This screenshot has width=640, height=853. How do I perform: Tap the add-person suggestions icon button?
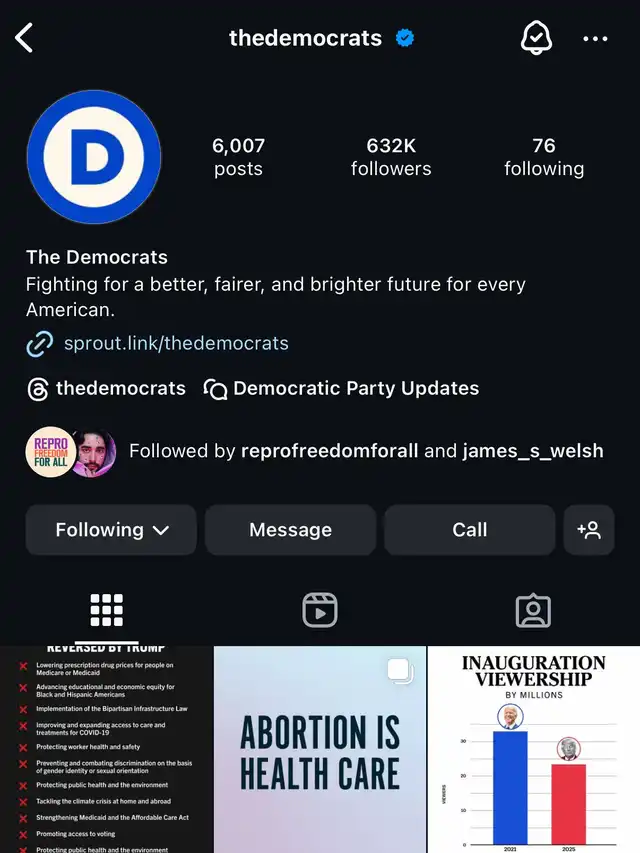pos(589,529)
